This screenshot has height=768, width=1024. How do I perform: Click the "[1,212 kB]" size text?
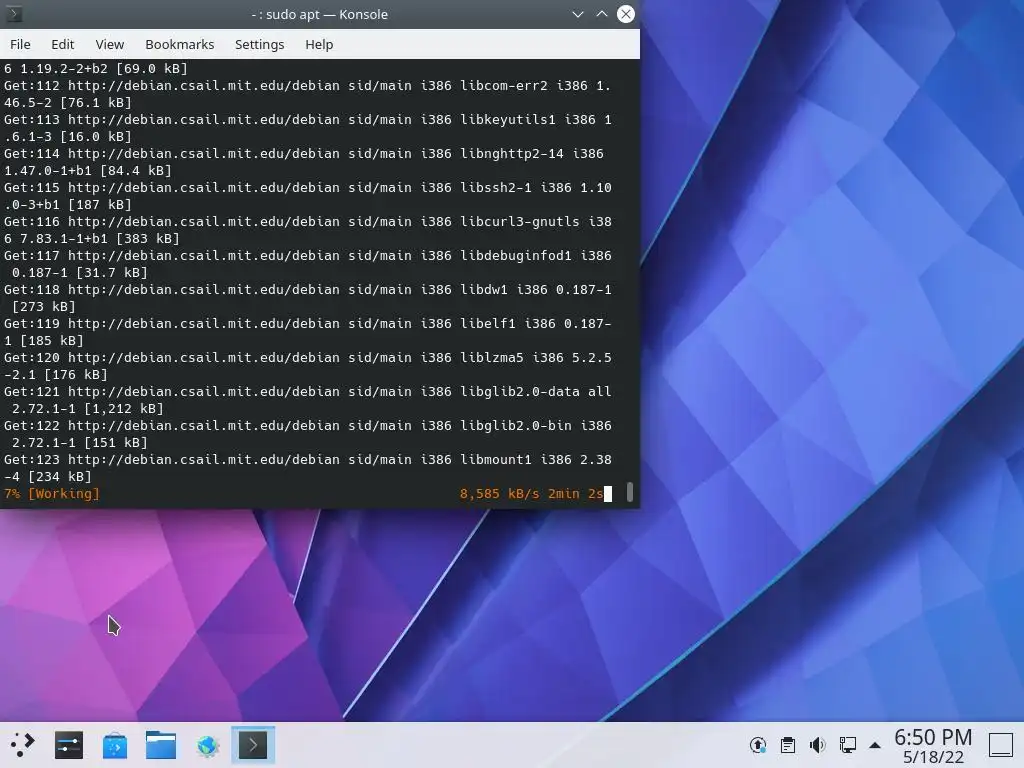pyautogui.click(x=124, y=409)
